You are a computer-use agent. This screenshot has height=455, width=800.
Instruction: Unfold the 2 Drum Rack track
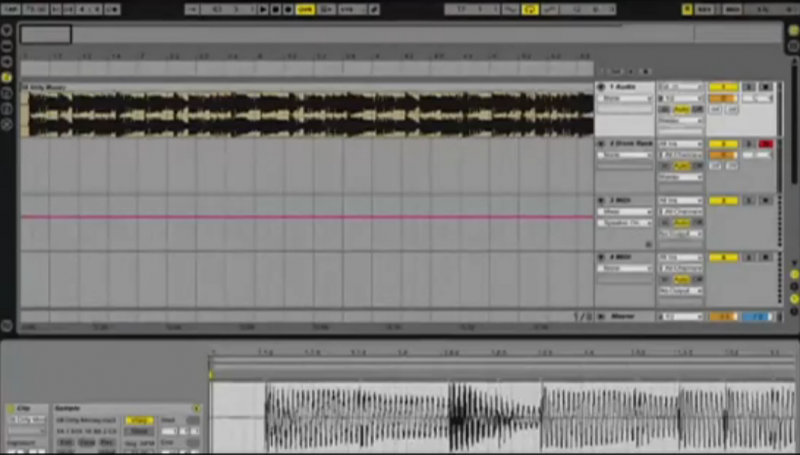[x=601, y=144]
